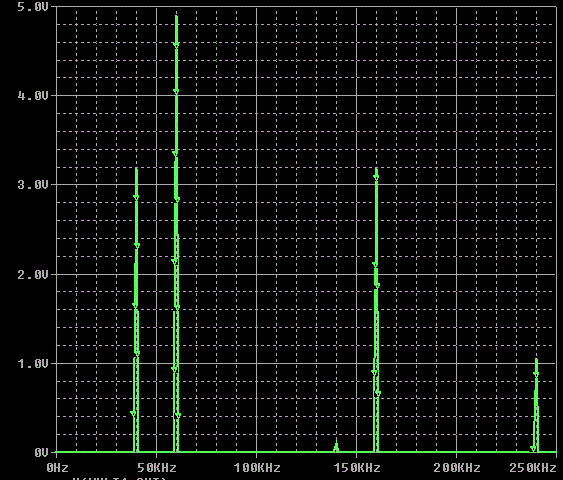Click the 1.0V y-axis label
This screenshot has height=480, width=563.
pyautogui.click(x=33, y=364)
